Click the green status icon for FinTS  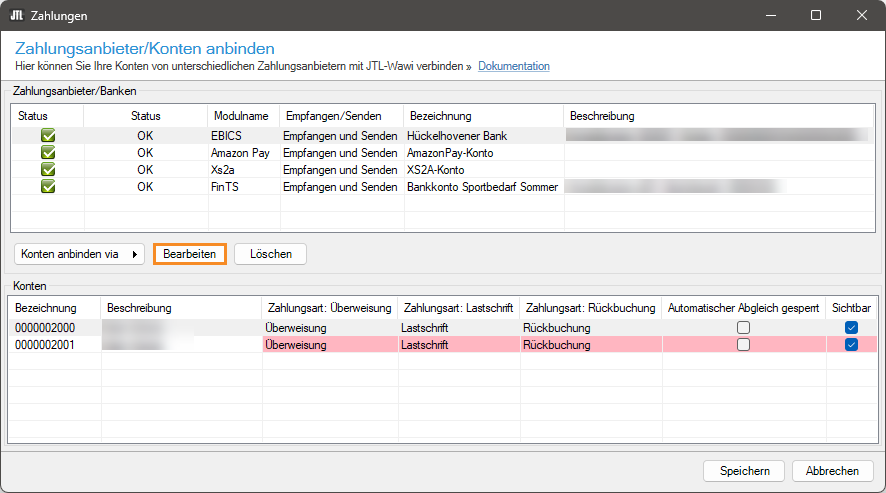click(x=47, y=186)
